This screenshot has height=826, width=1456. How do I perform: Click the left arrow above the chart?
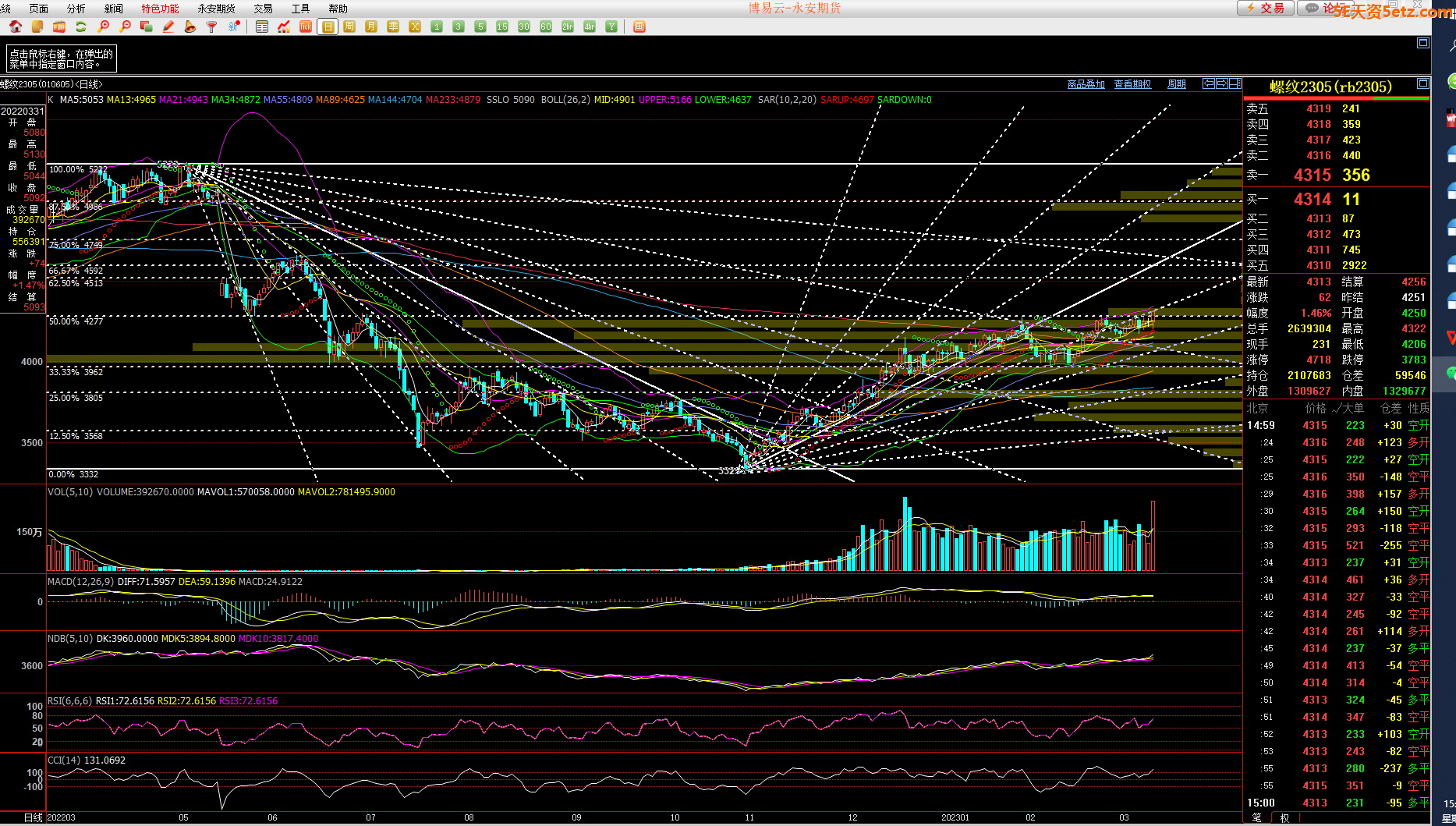1208,83
